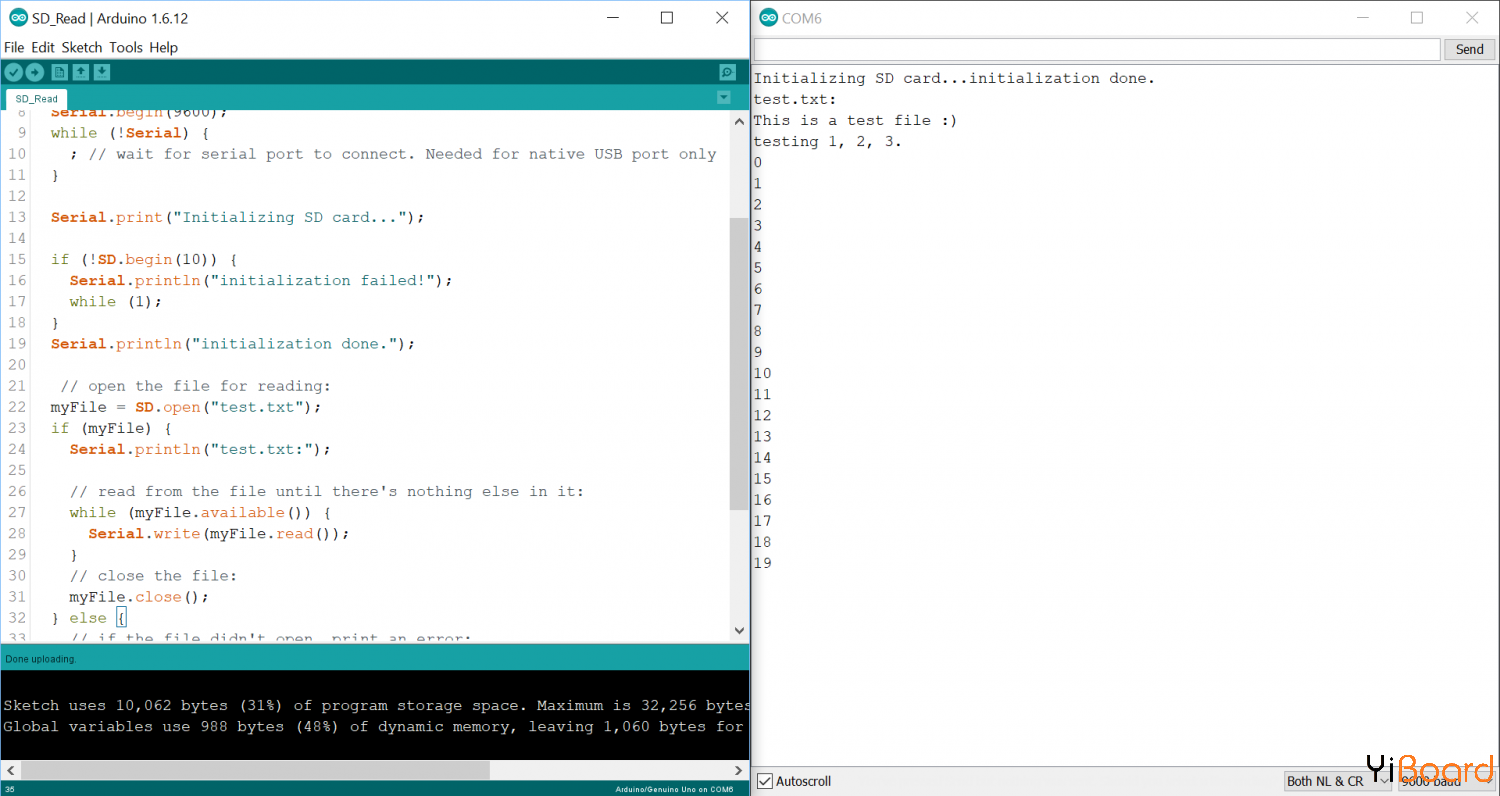Click output line showing 19
Image resolution: width=1500 pixels, height=796 pixels.
(762, 563)
